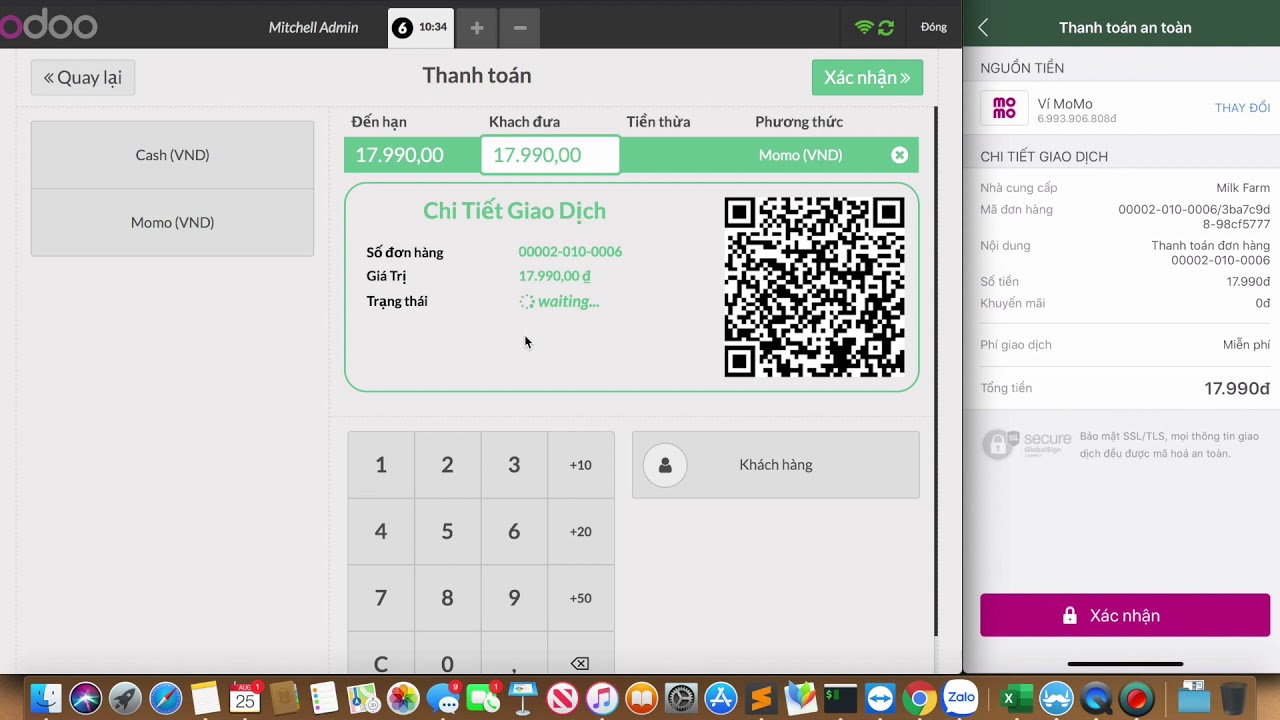
Task: Click THAY ĐỔI to change money source
Action: tap(1242, 108)
